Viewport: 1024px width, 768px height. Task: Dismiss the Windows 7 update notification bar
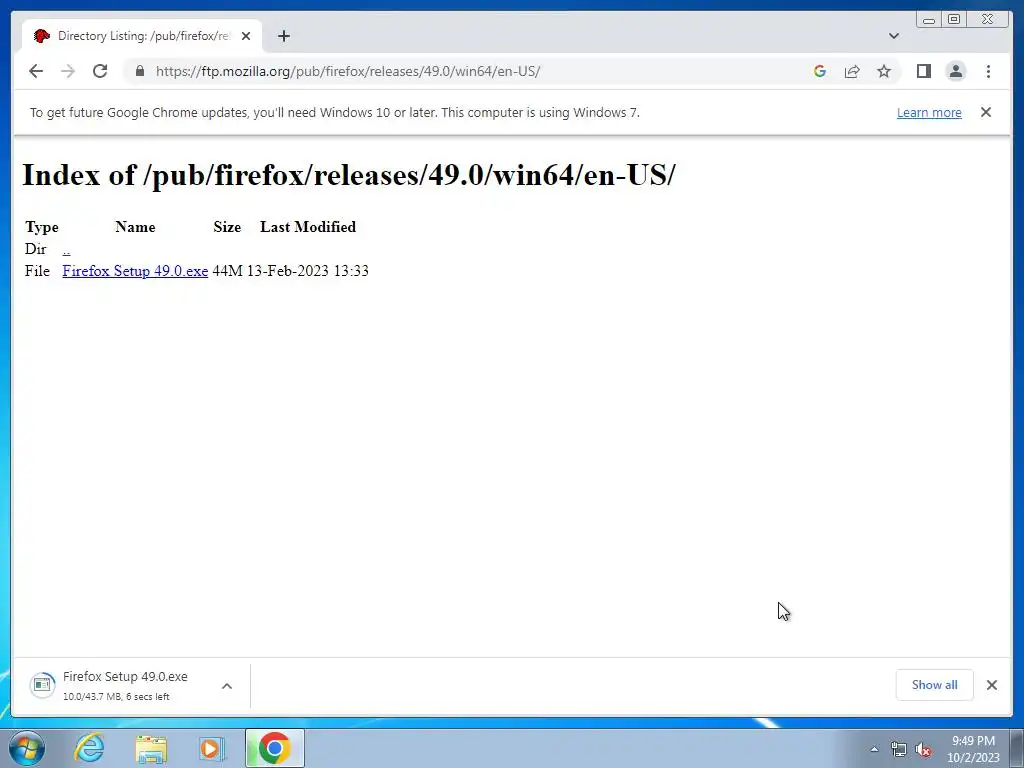click(x=986, y=112)
